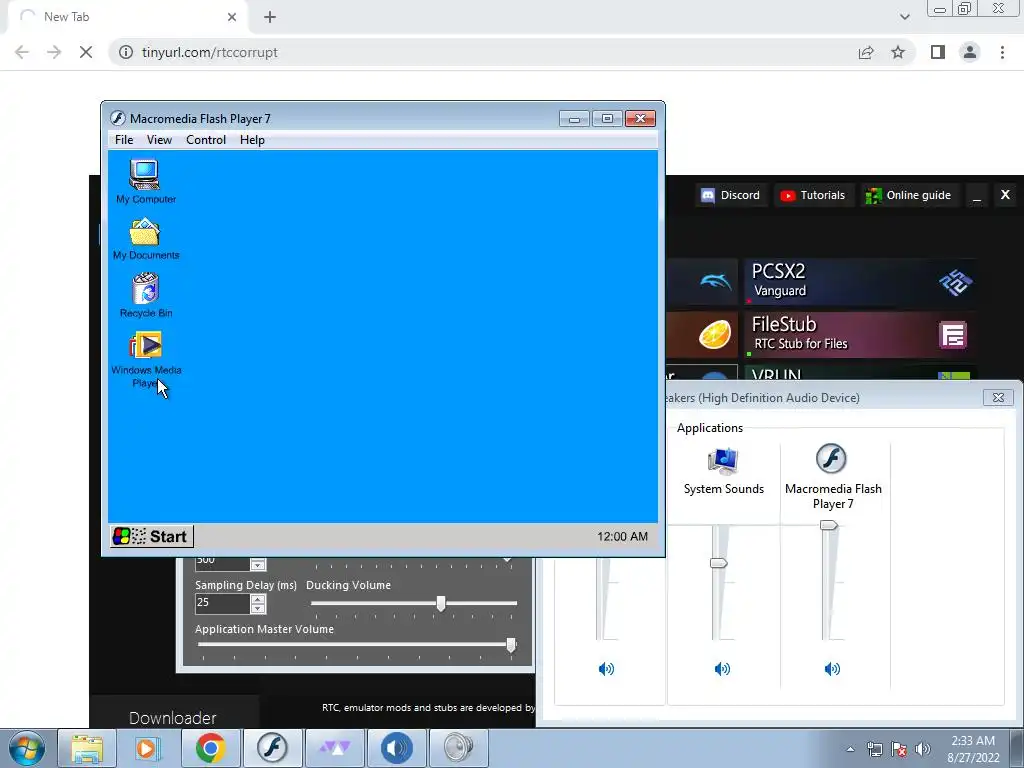
Task: Open Windows Explorer from taskbar
Action: [87, 748]
